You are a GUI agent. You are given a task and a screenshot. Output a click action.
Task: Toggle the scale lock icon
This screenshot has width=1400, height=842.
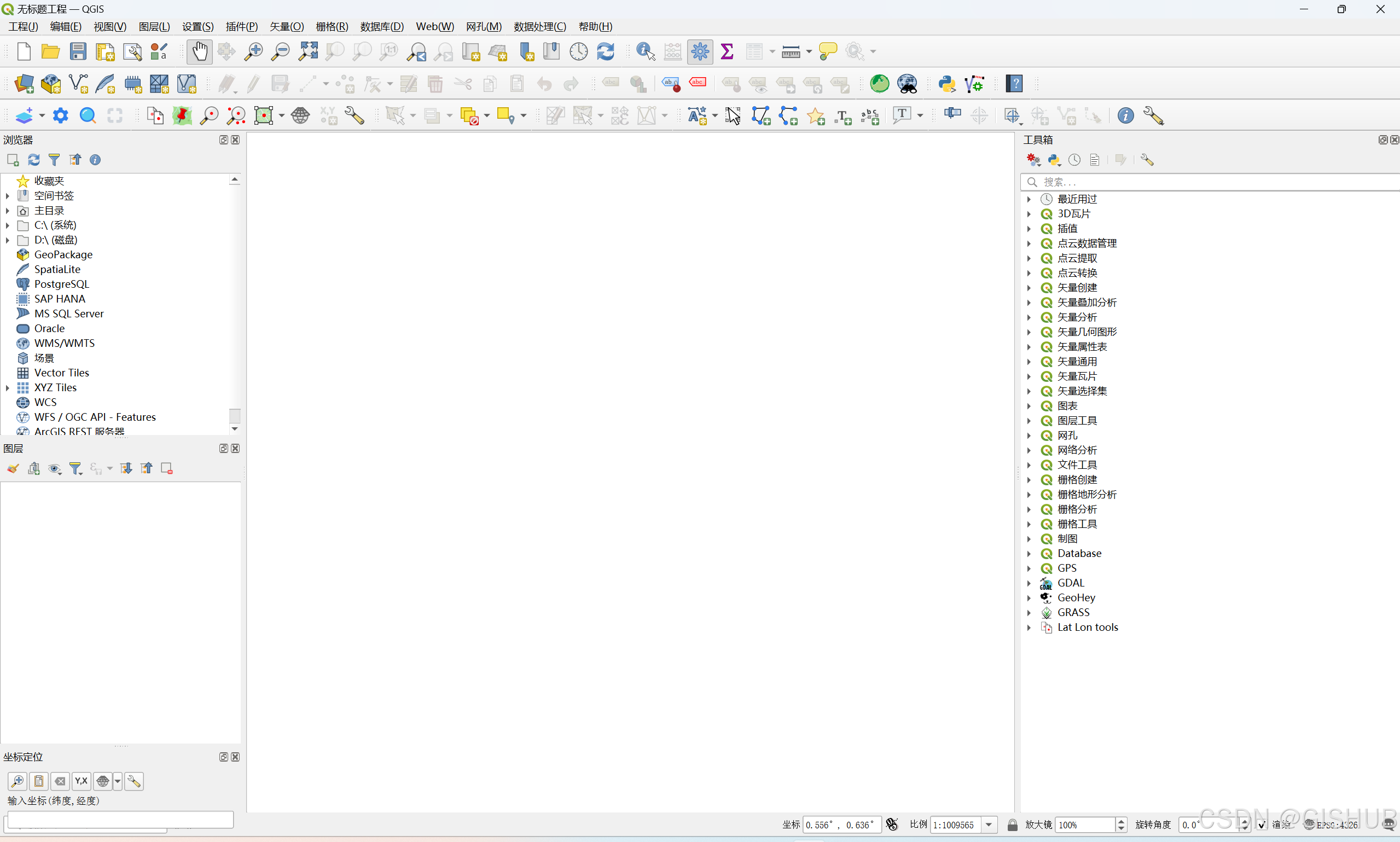tap(1012, 825)
